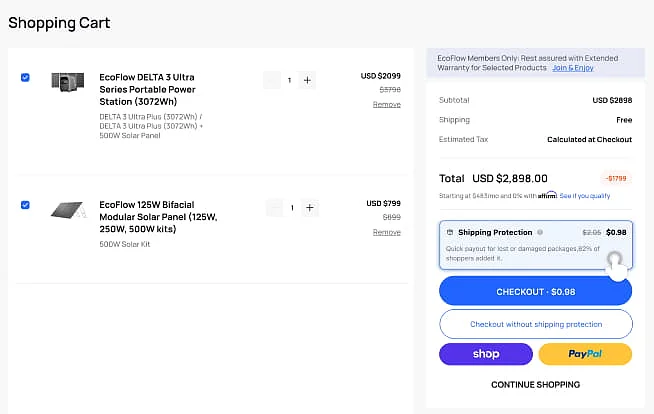Pay with the Shop Pay button
The width and height of the screenshot is (654, 414).
486,354
